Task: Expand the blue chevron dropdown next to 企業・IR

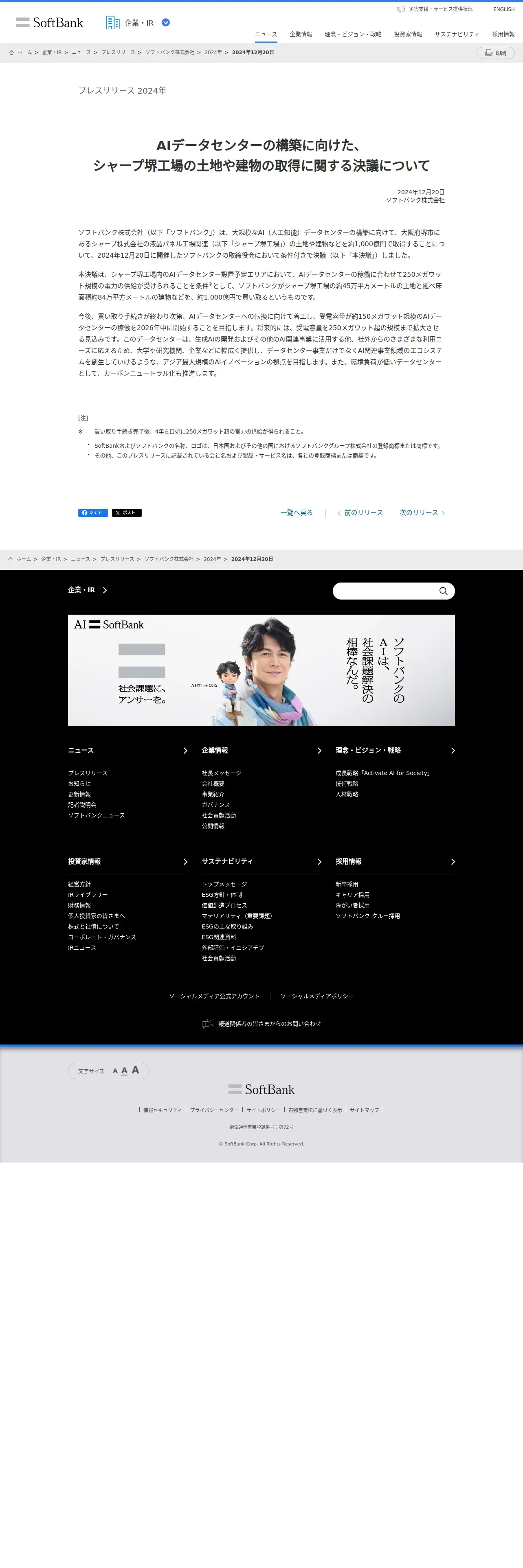Action: (166, 22)
